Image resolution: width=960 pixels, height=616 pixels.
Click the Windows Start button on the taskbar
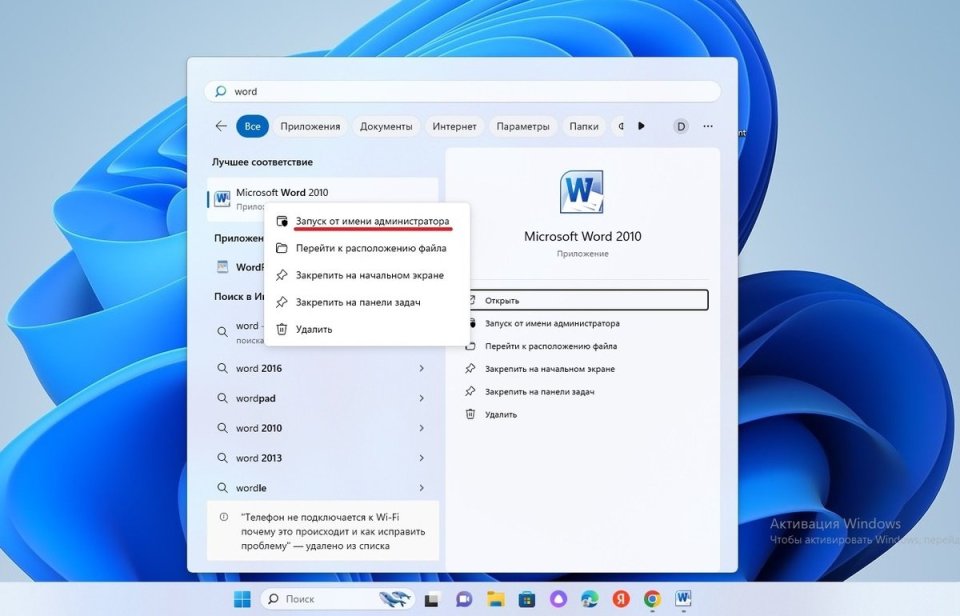pyautogui.click(x=240, y=600)
